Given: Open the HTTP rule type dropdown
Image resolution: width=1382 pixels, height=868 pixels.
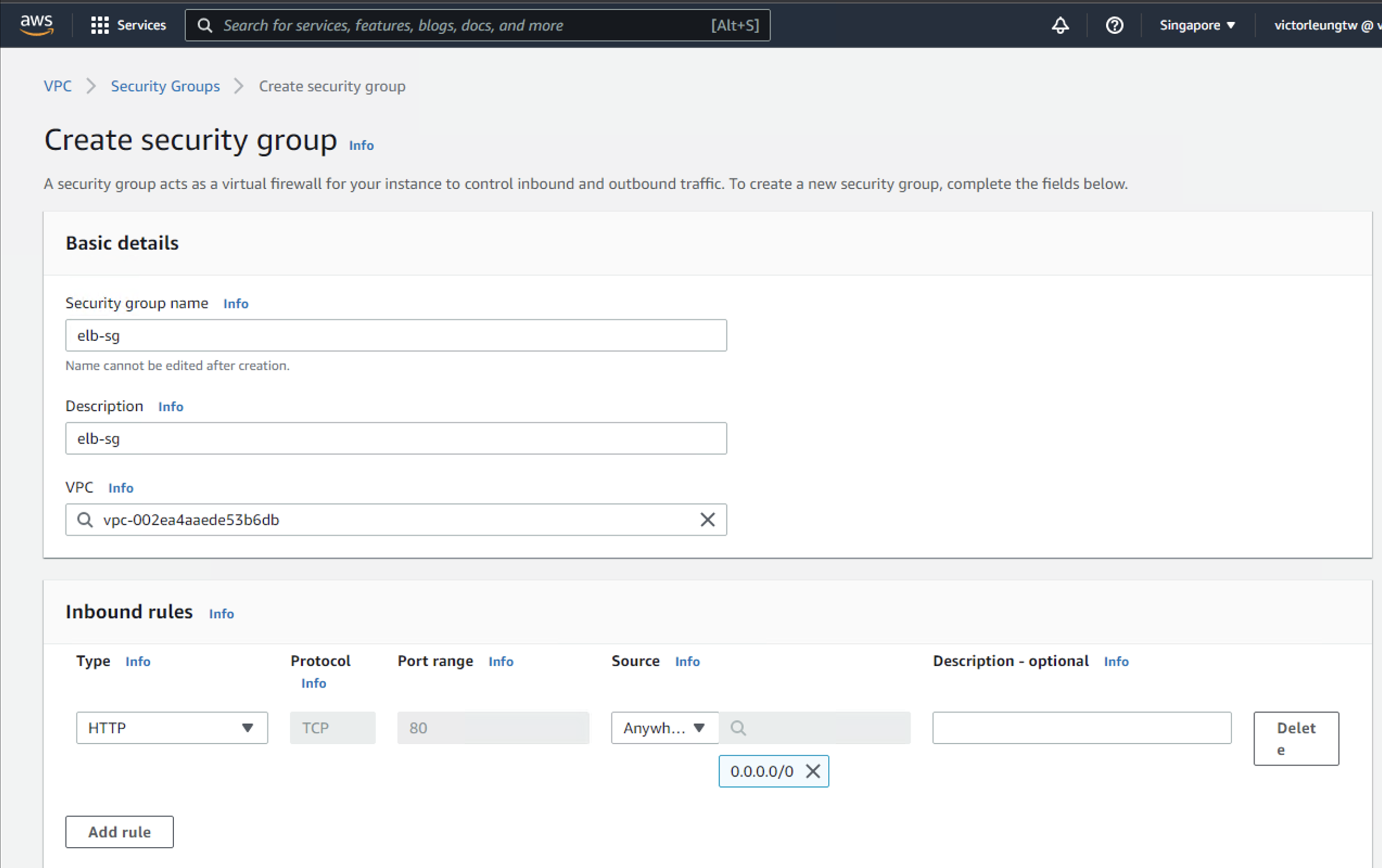Looking at the screenshot, I should 172,728.
